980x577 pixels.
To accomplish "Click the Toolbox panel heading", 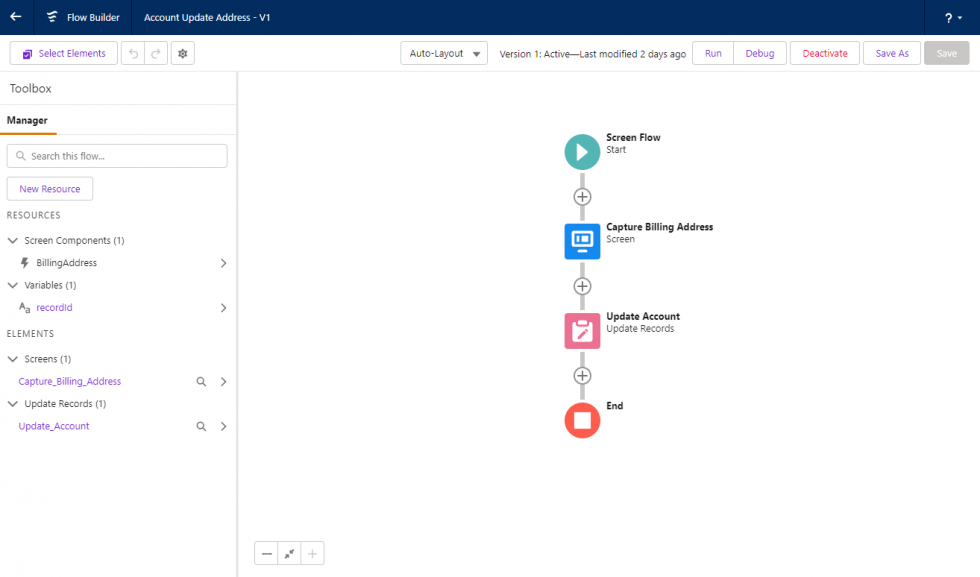I will pyautogui.click(x=31, y=88).
